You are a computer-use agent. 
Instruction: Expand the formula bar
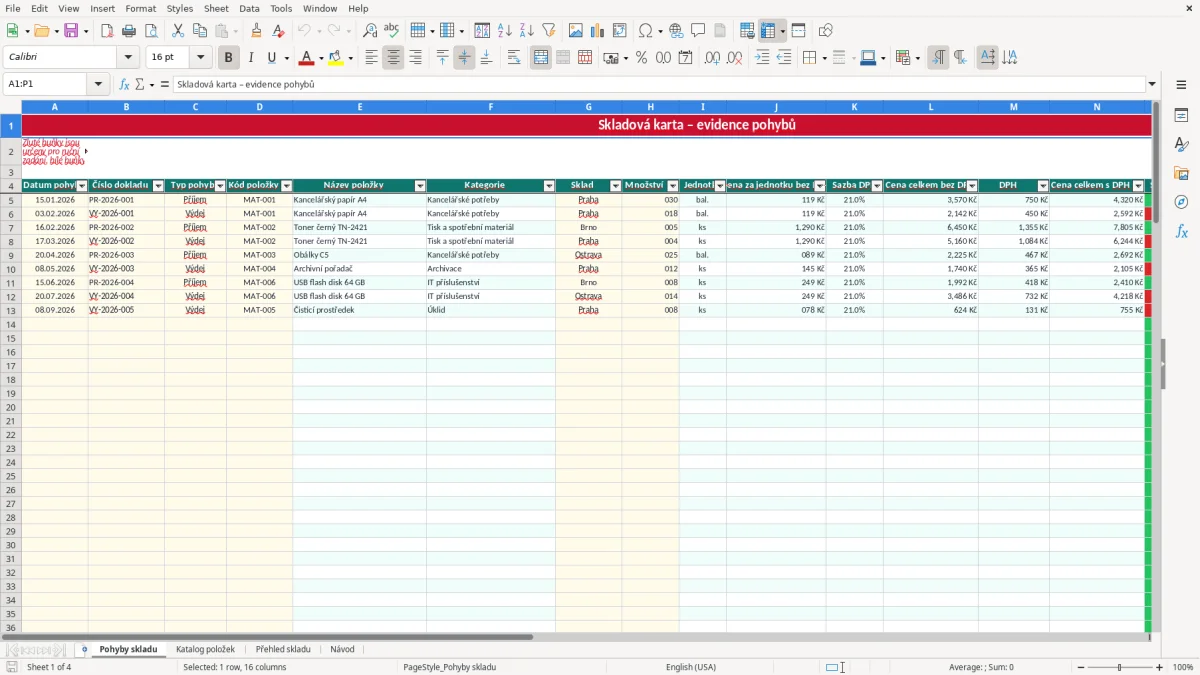coord(1152,85)
